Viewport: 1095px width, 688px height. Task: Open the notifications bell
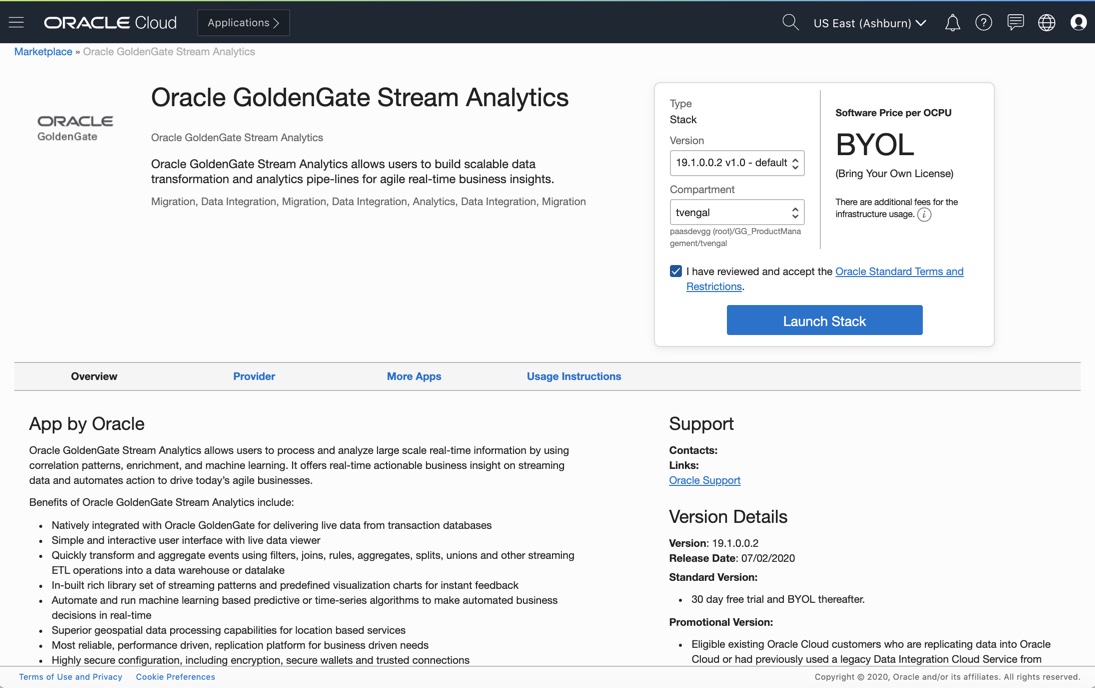pos(951,22)
